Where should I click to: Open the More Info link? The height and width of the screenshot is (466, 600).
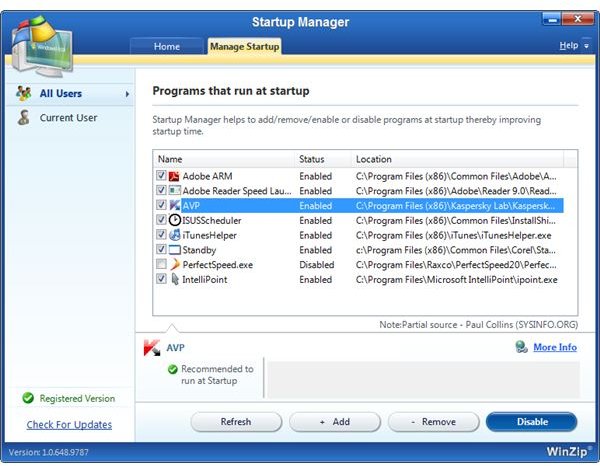pyautogui.click(x=555, y=347)
